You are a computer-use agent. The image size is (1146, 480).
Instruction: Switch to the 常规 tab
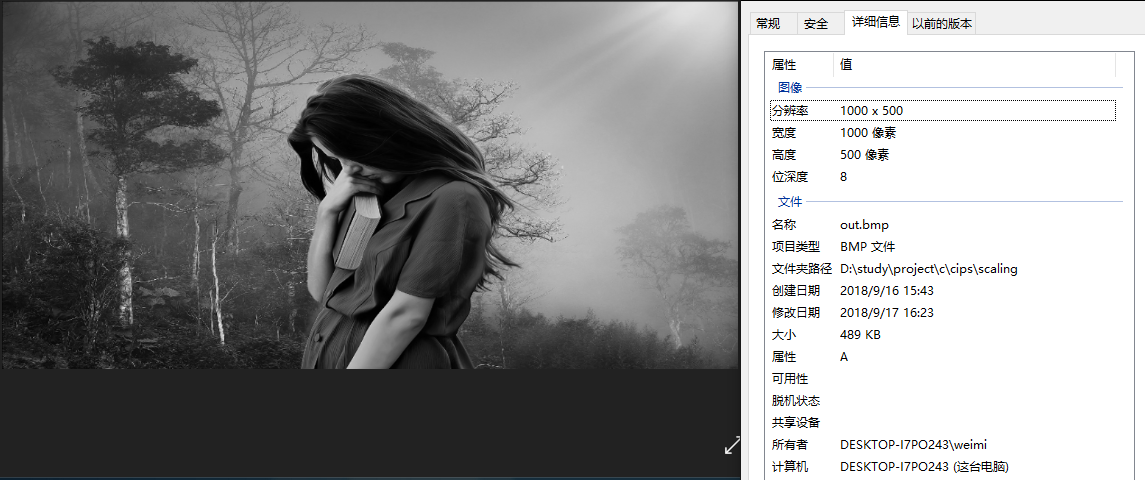tap(773, 24)
